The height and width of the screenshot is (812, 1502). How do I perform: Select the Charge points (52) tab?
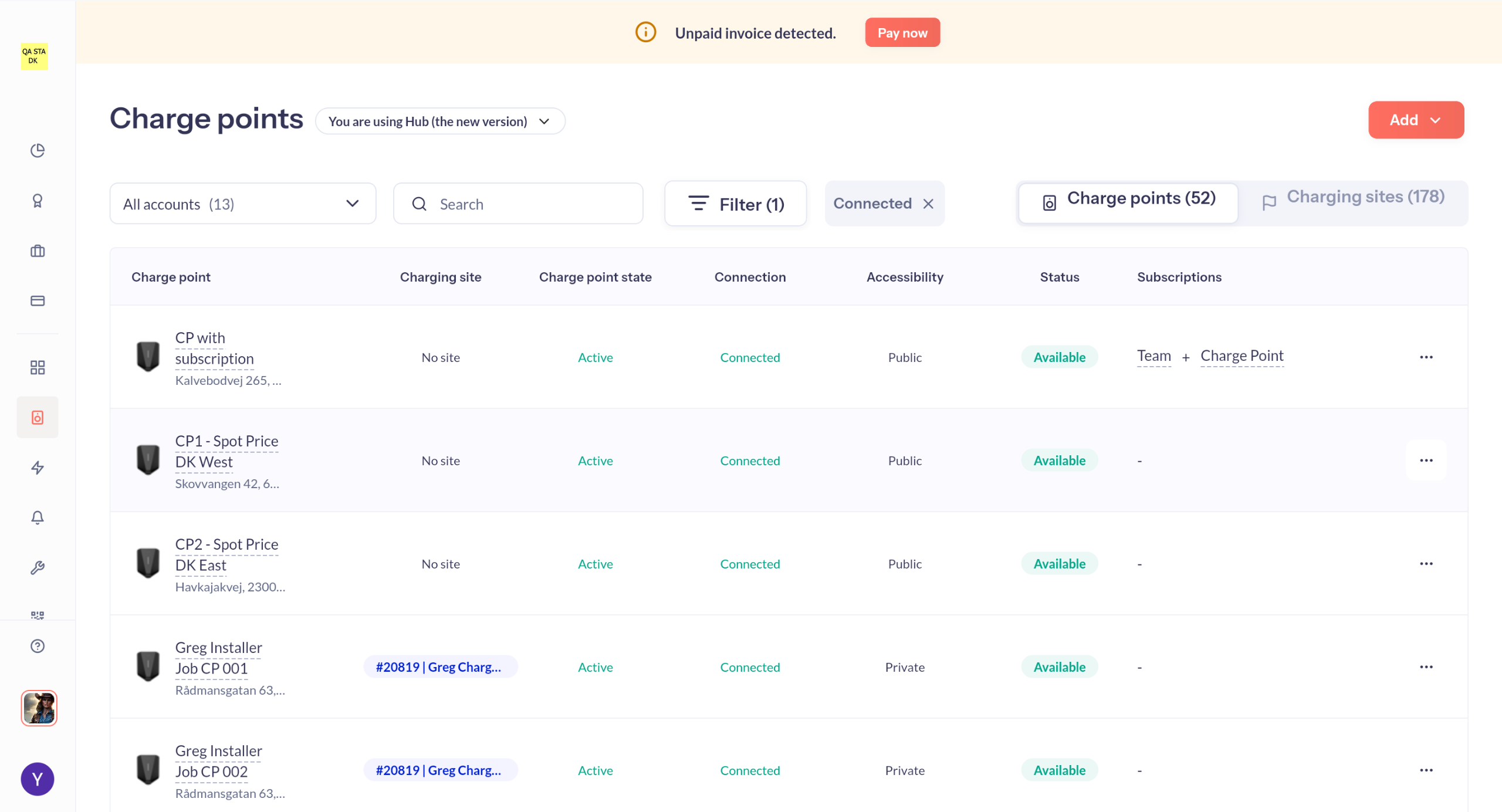click(1128, 199)
